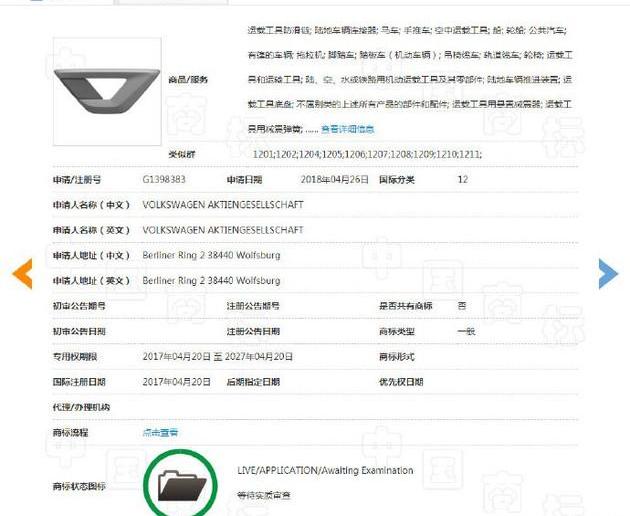The width and height of the screenshot is (630, 516).
Task: Click the 商标流程 label
Action: pos(70,433)
